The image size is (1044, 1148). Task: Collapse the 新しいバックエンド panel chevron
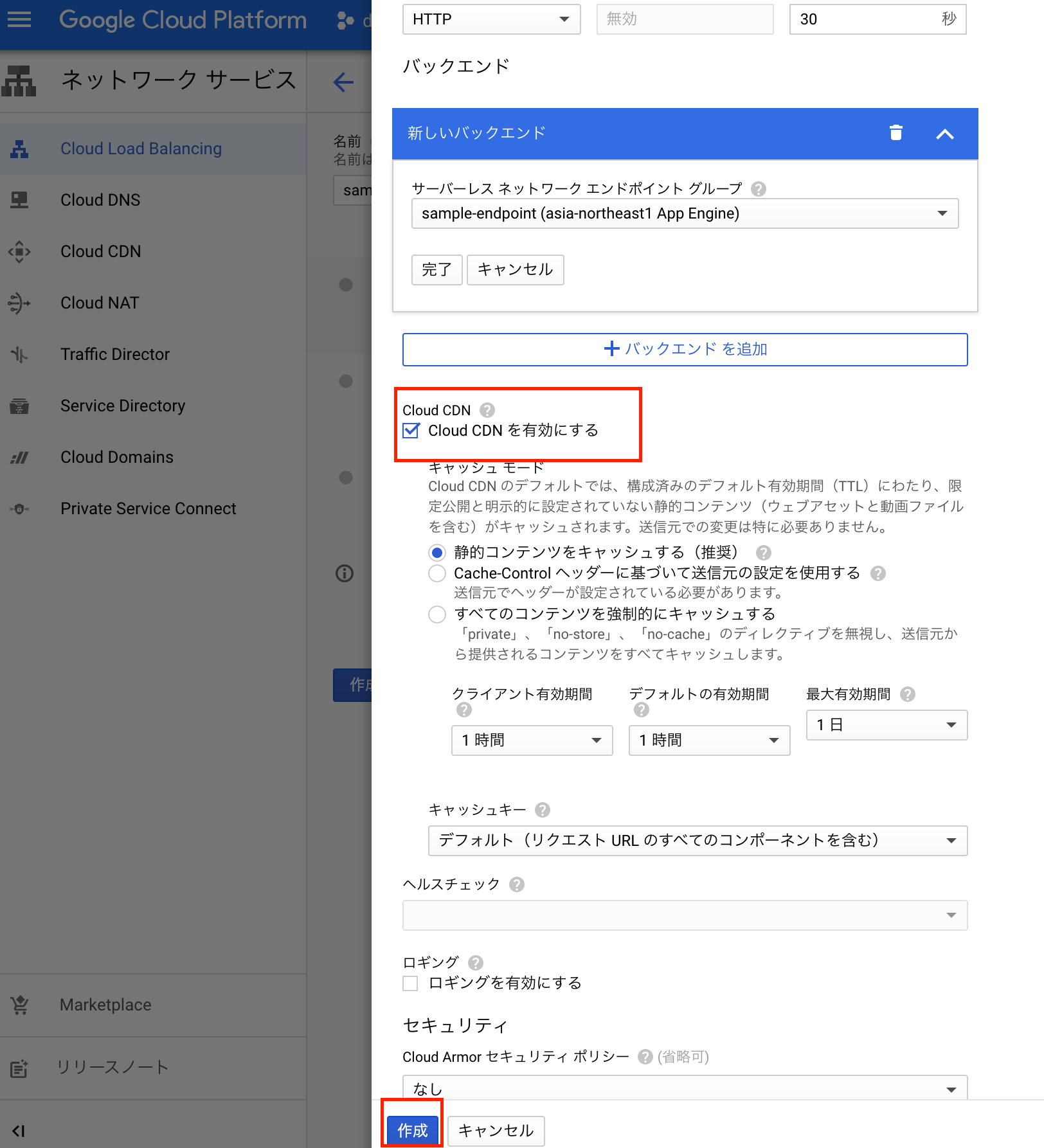pyautogui.click(x=945, y=134)
